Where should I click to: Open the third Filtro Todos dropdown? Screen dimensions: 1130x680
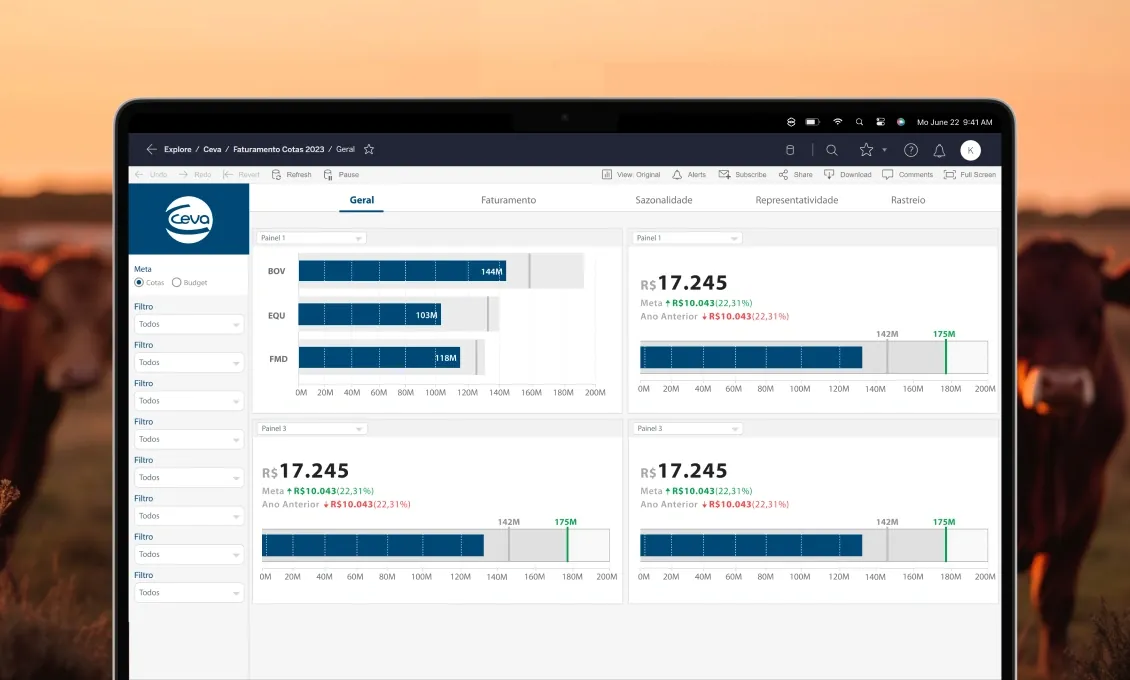tap(189, 401)
